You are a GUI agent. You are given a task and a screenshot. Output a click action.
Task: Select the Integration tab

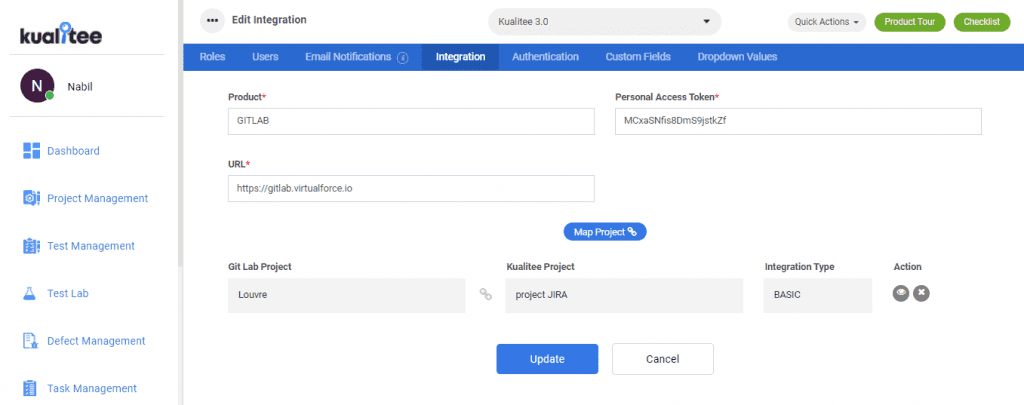tap(460, 57)
